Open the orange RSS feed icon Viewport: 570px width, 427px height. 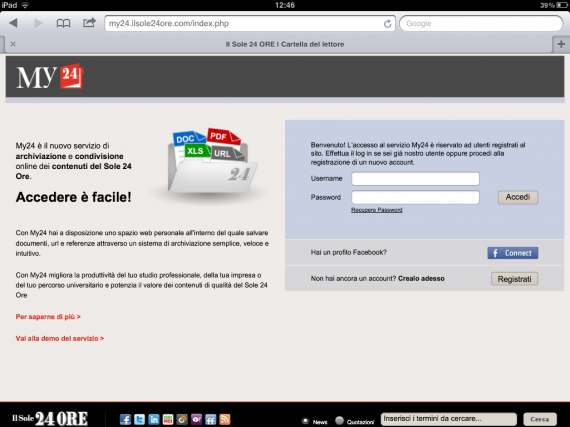click(225, 419)
